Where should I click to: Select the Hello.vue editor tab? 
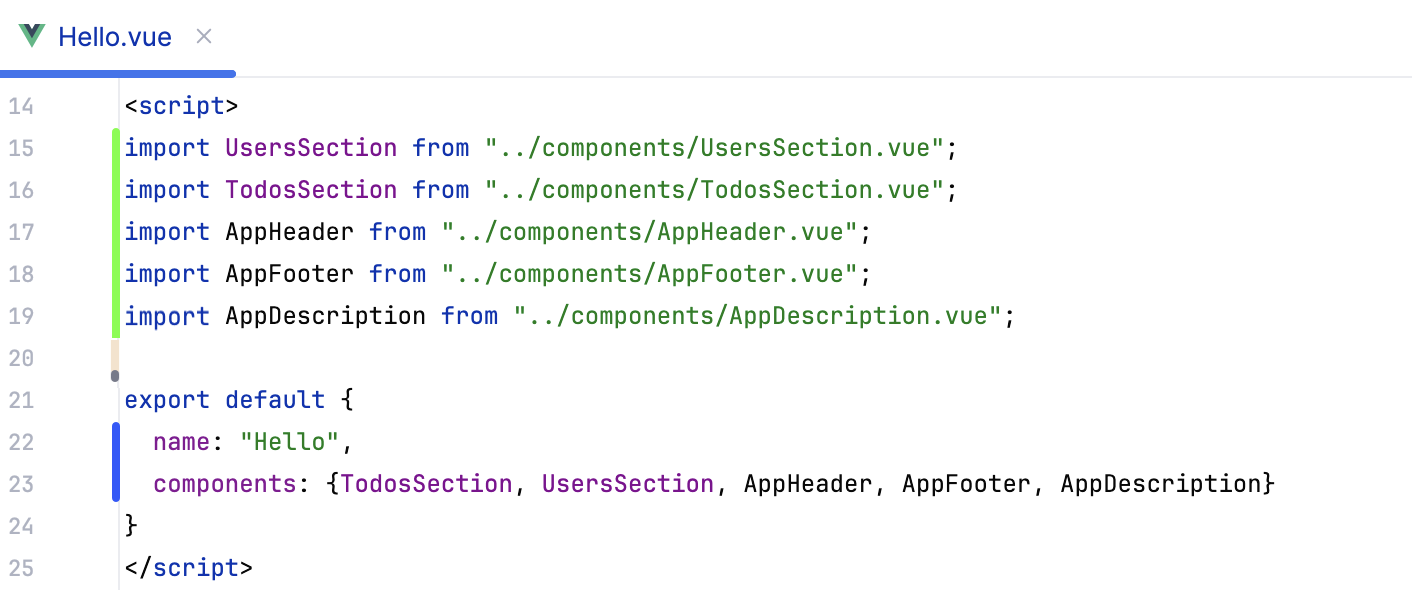(x=117, y=36)
